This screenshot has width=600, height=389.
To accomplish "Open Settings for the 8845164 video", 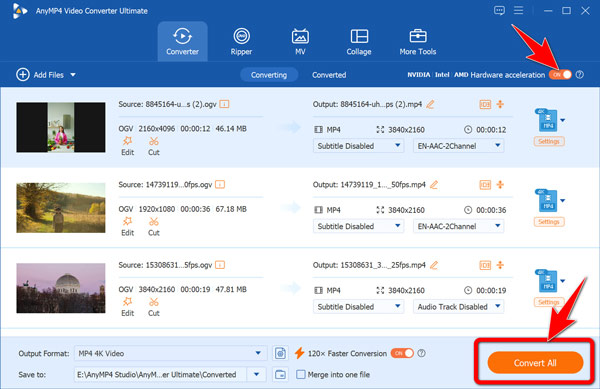I will click(x=549, y=142).
